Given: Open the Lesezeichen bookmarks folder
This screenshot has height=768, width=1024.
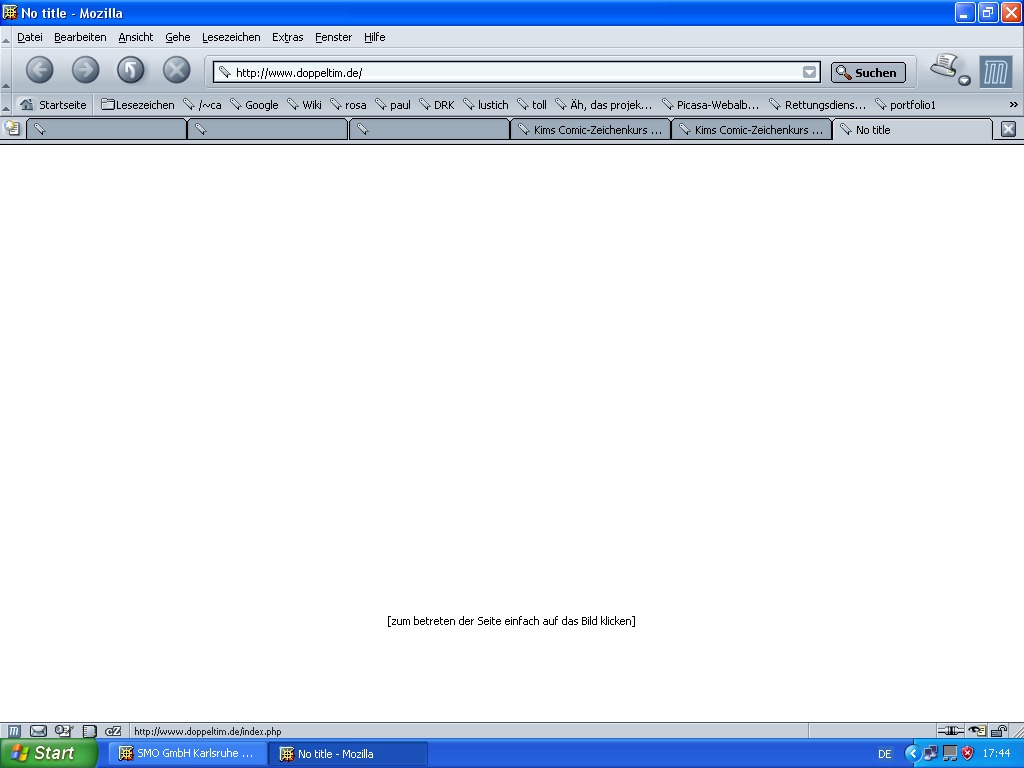Looking at the screenshot, I should 138,105.
